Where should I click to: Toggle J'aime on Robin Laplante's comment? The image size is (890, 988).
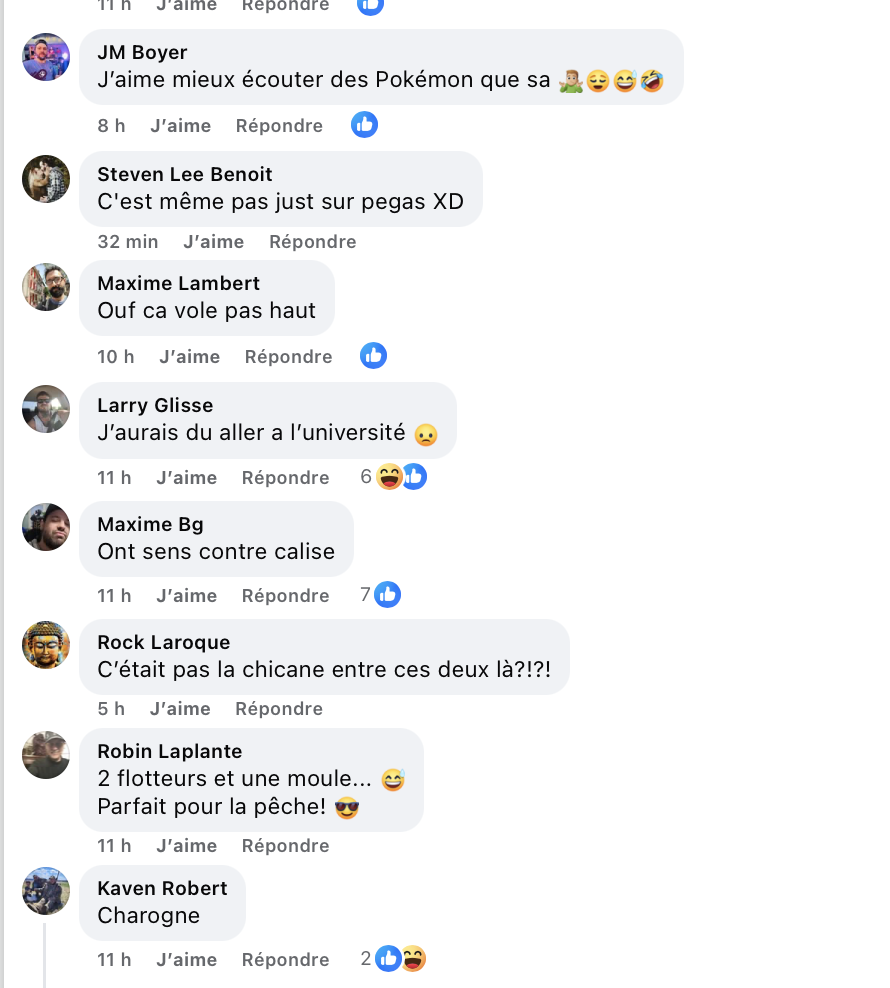(x=187, y=846)
